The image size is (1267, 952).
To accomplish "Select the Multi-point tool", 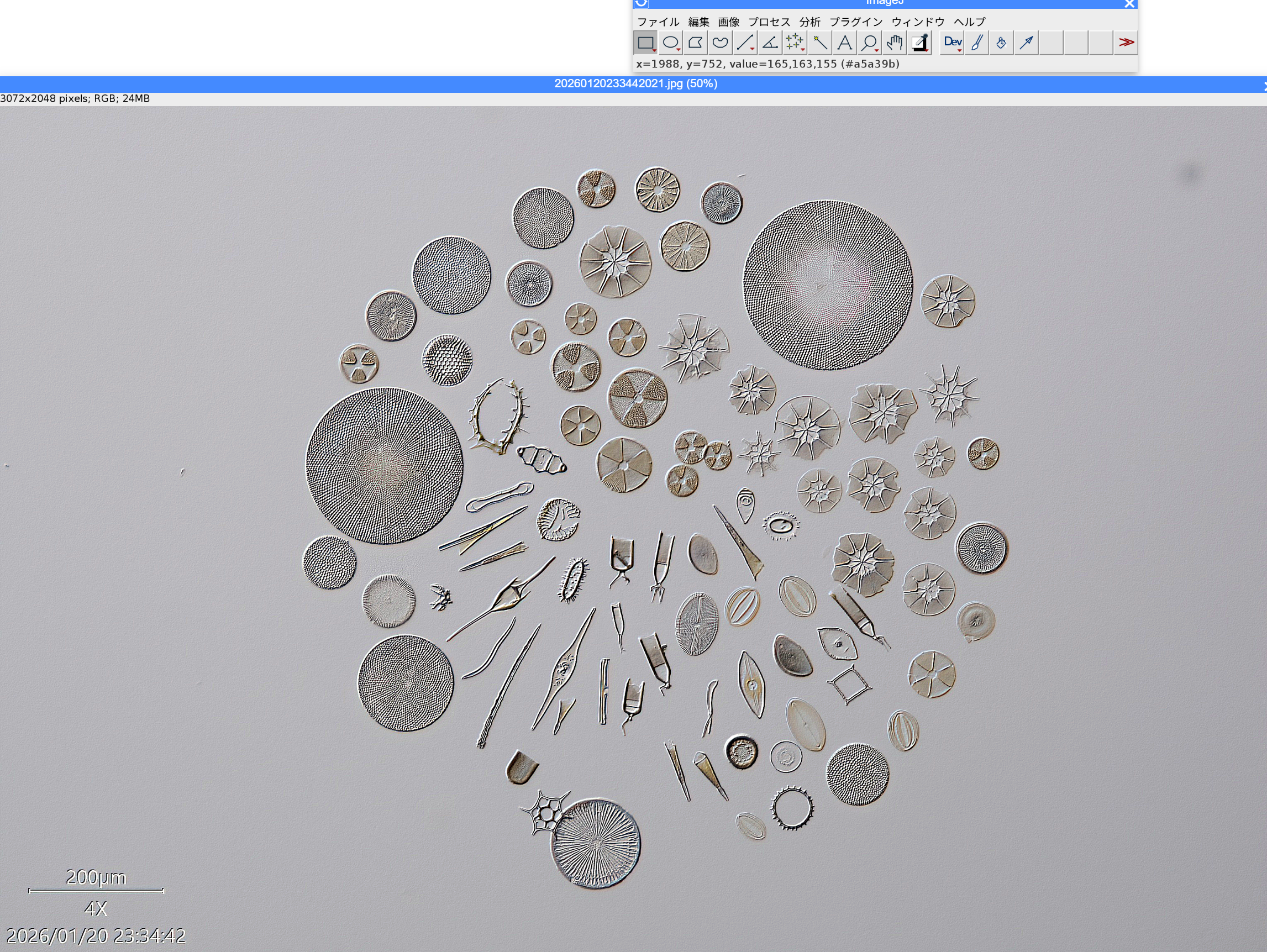I will [x=795, y=43].
